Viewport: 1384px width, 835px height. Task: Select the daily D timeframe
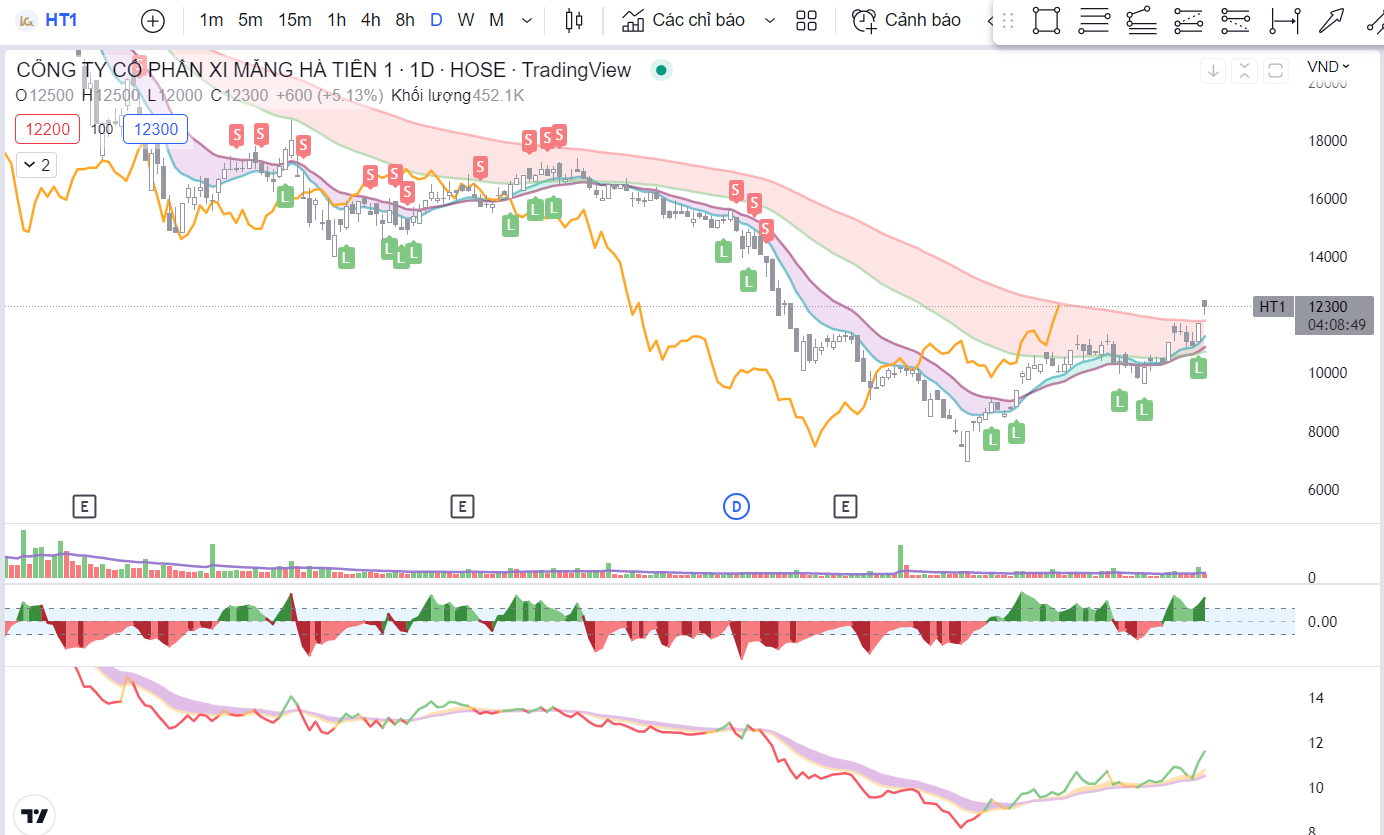point(436,20)
